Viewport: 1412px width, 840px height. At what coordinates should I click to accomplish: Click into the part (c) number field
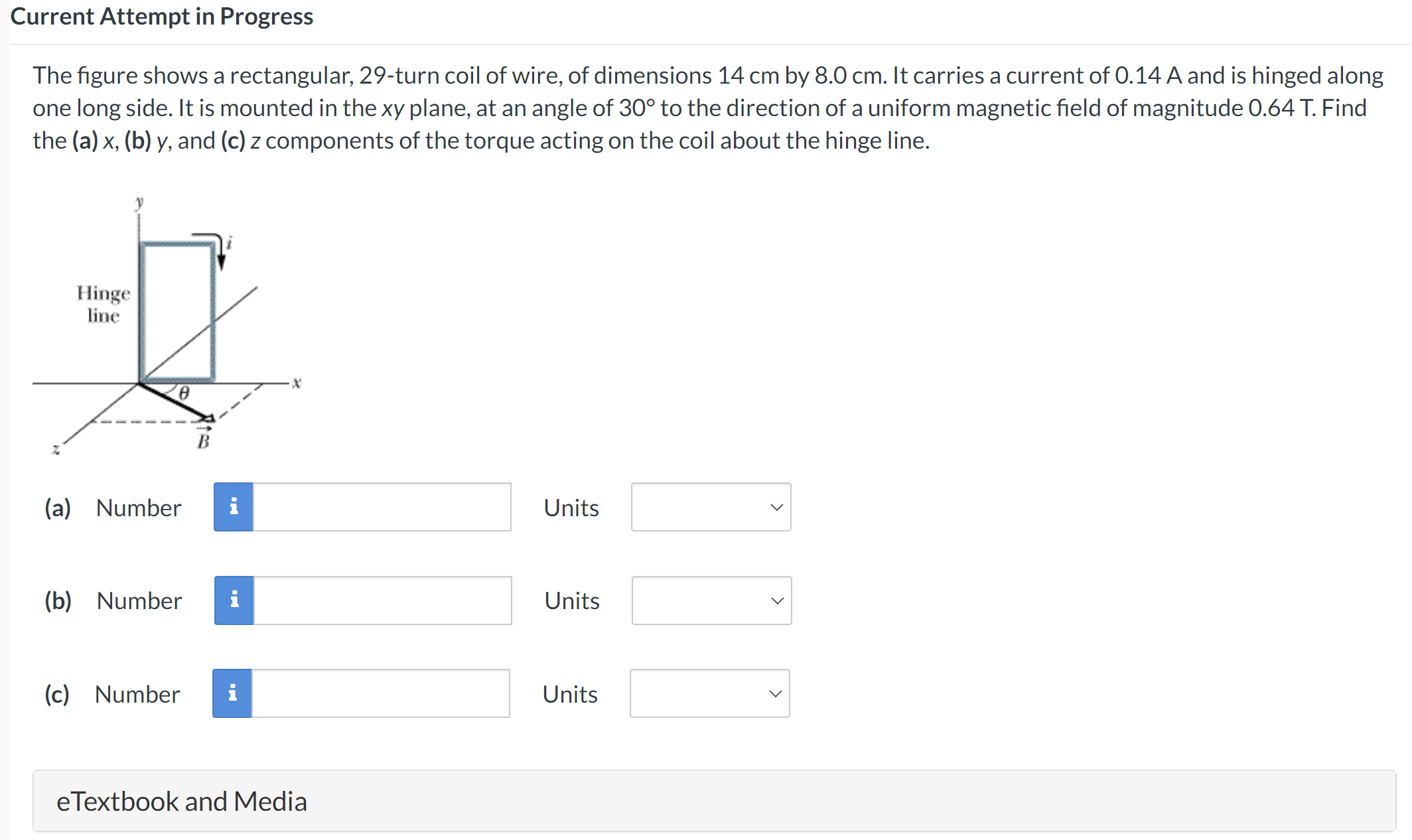pos(381,693)
